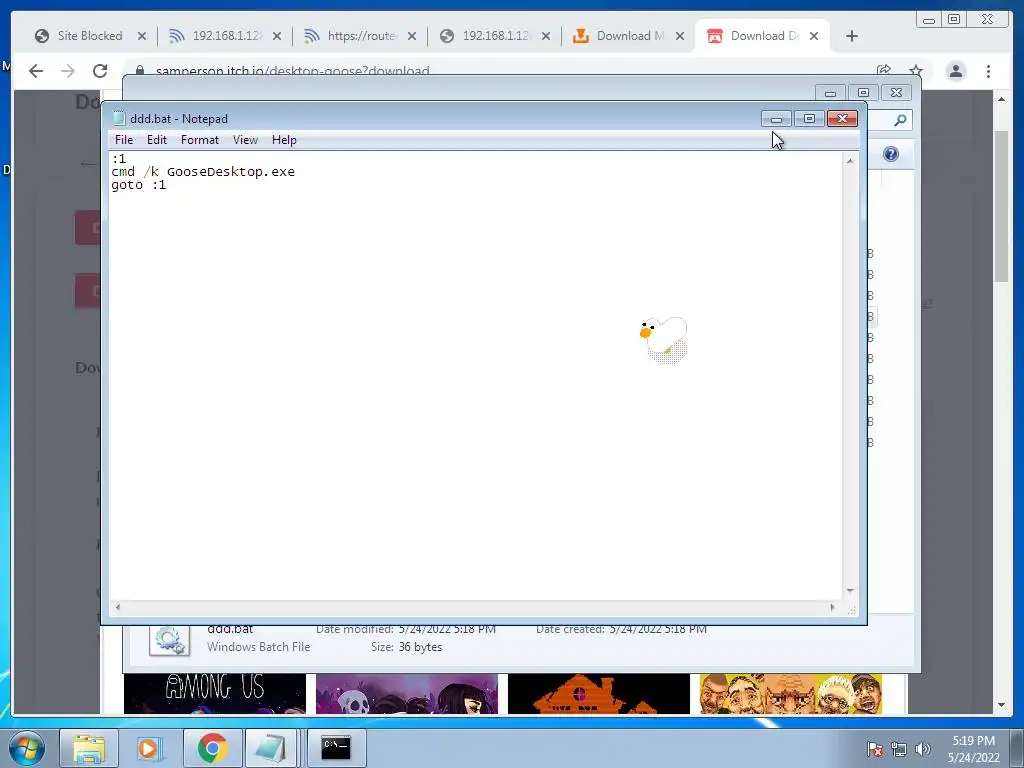The height and width of the screenshot is (768, 1024).
Task: Open Action Center flag in tray
Action: click(x=875, y=750)
